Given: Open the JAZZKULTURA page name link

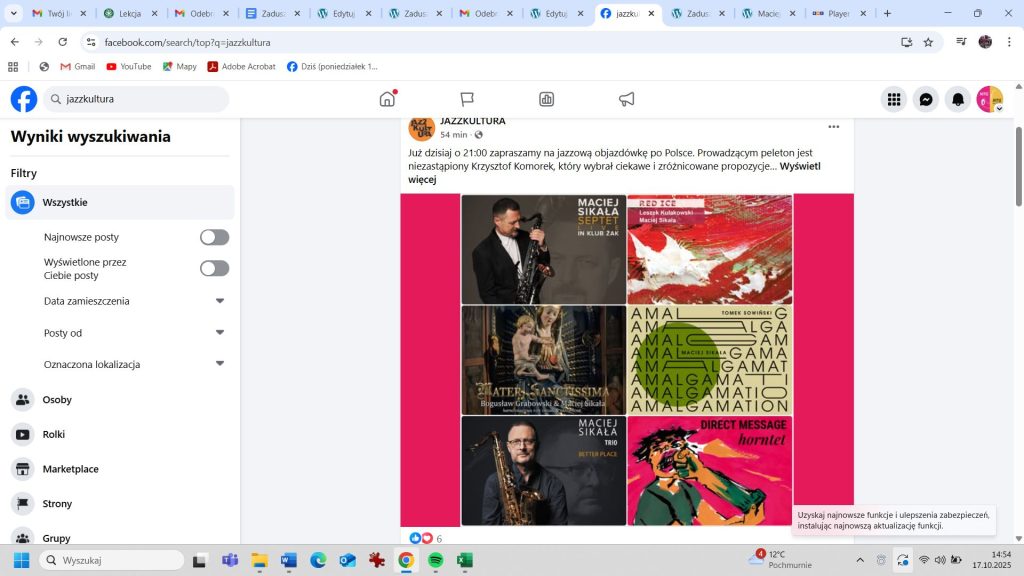Looking at the screenshot, I should click(x=473, y=121).
